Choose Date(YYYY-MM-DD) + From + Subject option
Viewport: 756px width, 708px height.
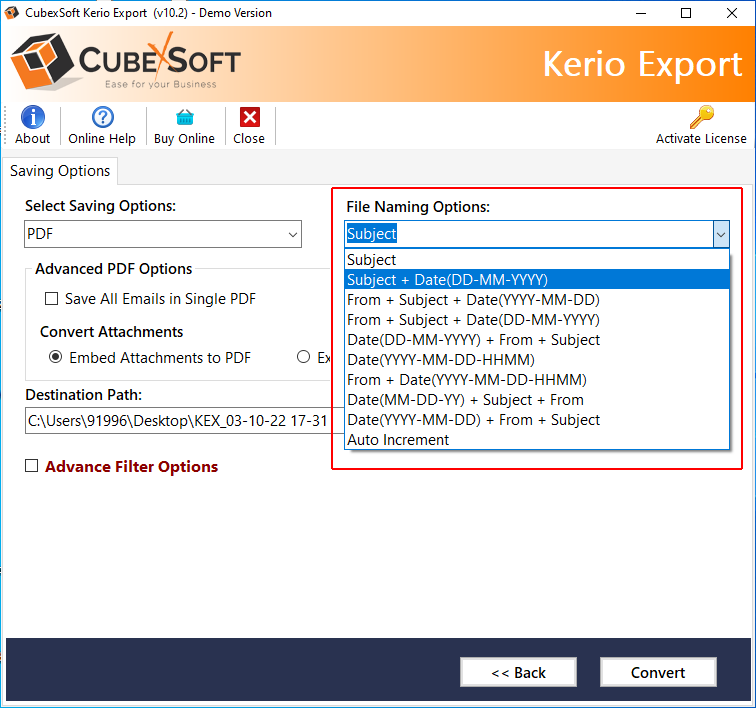click(x=537, y=420)
